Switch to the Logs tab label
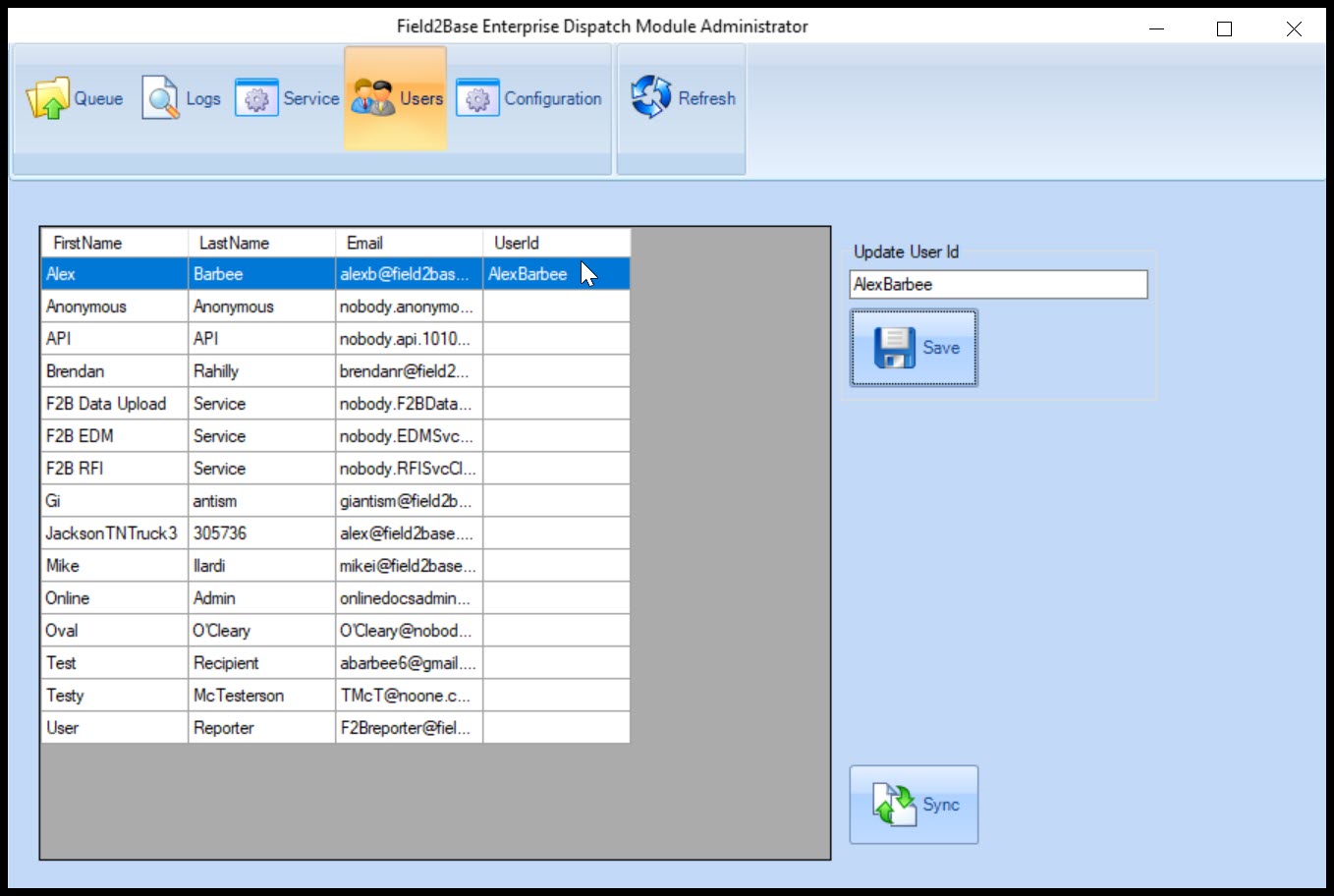The image size is (1334, 896). coord(203,98)
